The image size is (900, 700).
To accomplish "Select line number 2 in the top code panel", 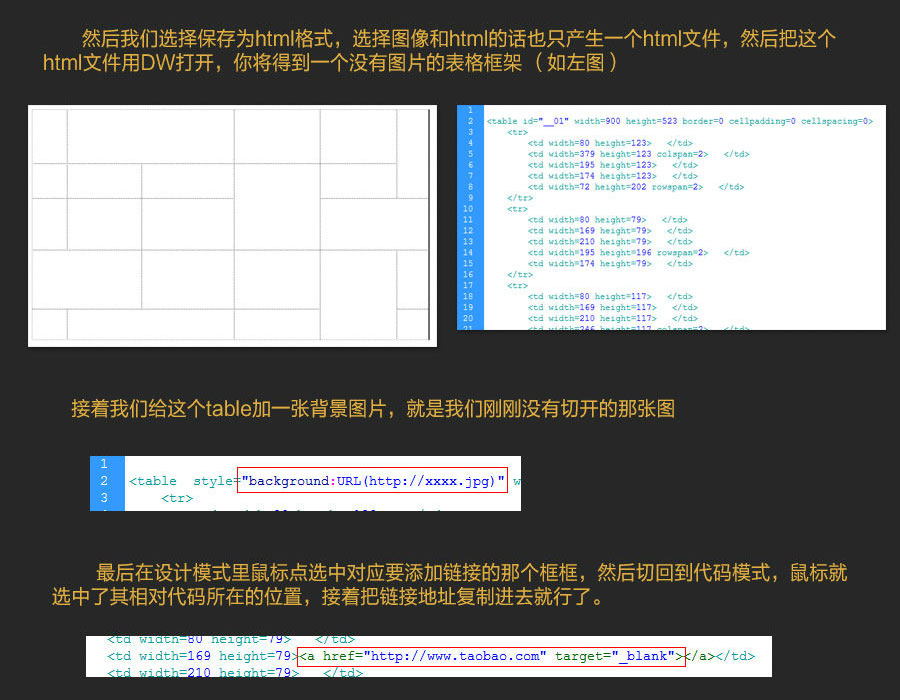I will [x=469, y=121].
